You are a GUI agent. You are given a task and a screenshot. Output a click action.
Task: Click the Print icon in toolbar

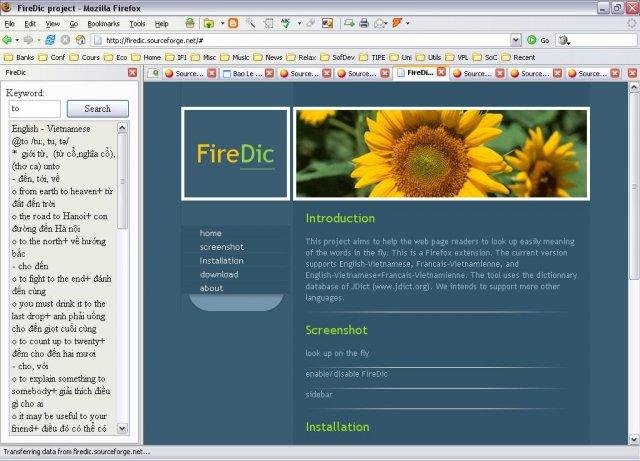click(x=364, y=23)
